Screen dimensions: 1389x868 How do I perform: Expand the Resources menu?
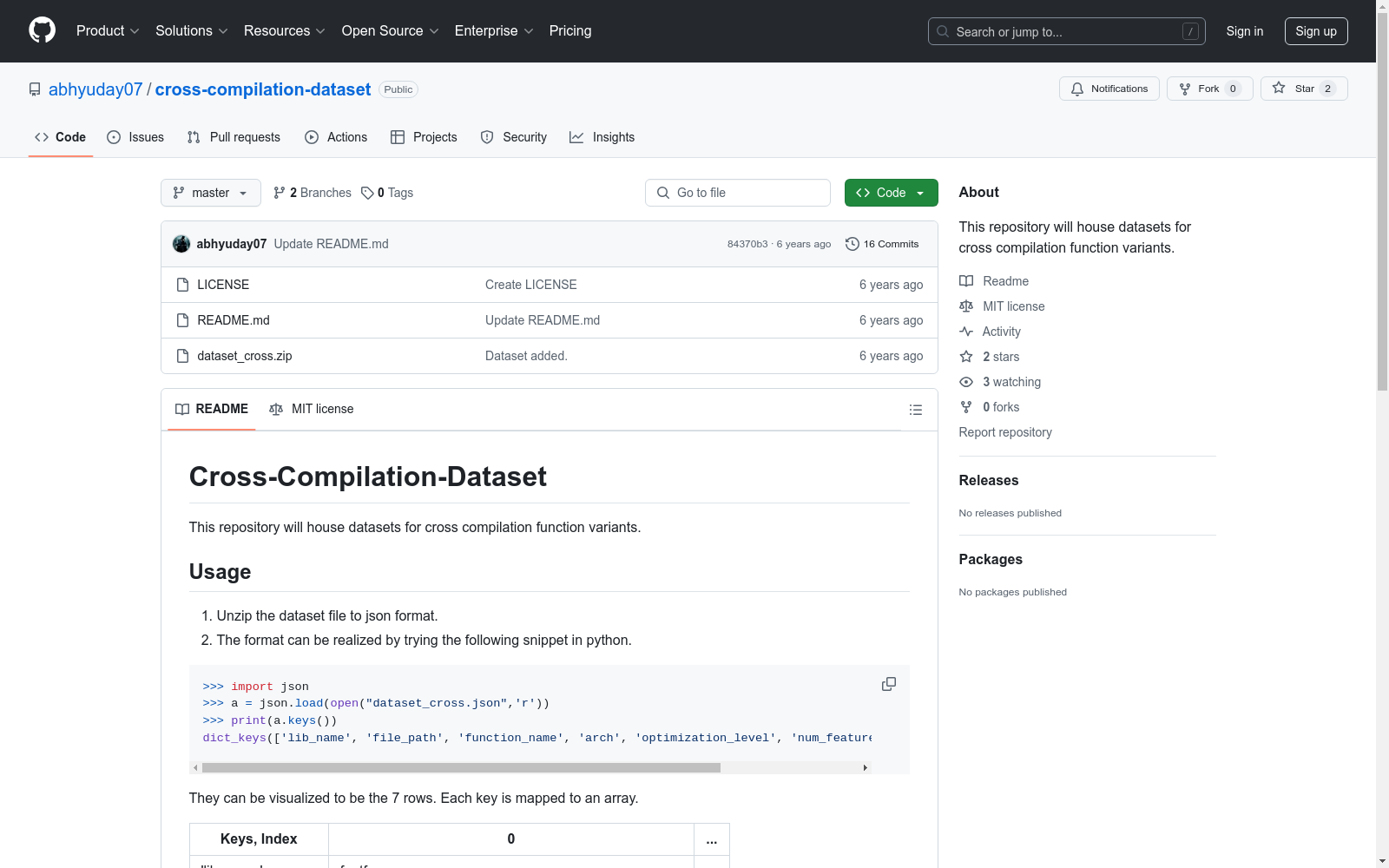click(x=285, y=30)
